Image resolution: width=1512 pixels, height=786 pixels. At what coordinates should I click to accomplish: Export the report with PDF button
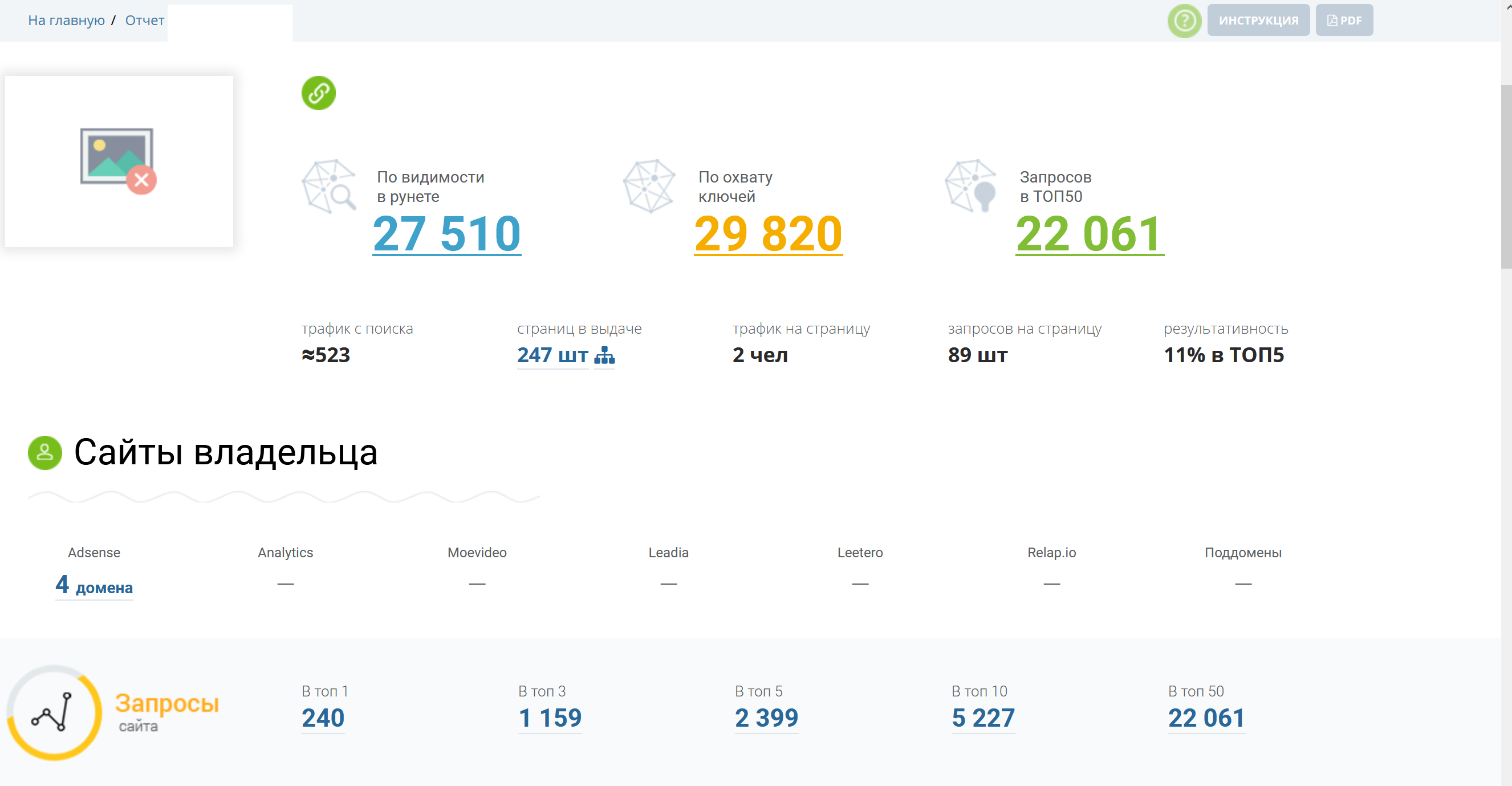tap(1344, 21)
